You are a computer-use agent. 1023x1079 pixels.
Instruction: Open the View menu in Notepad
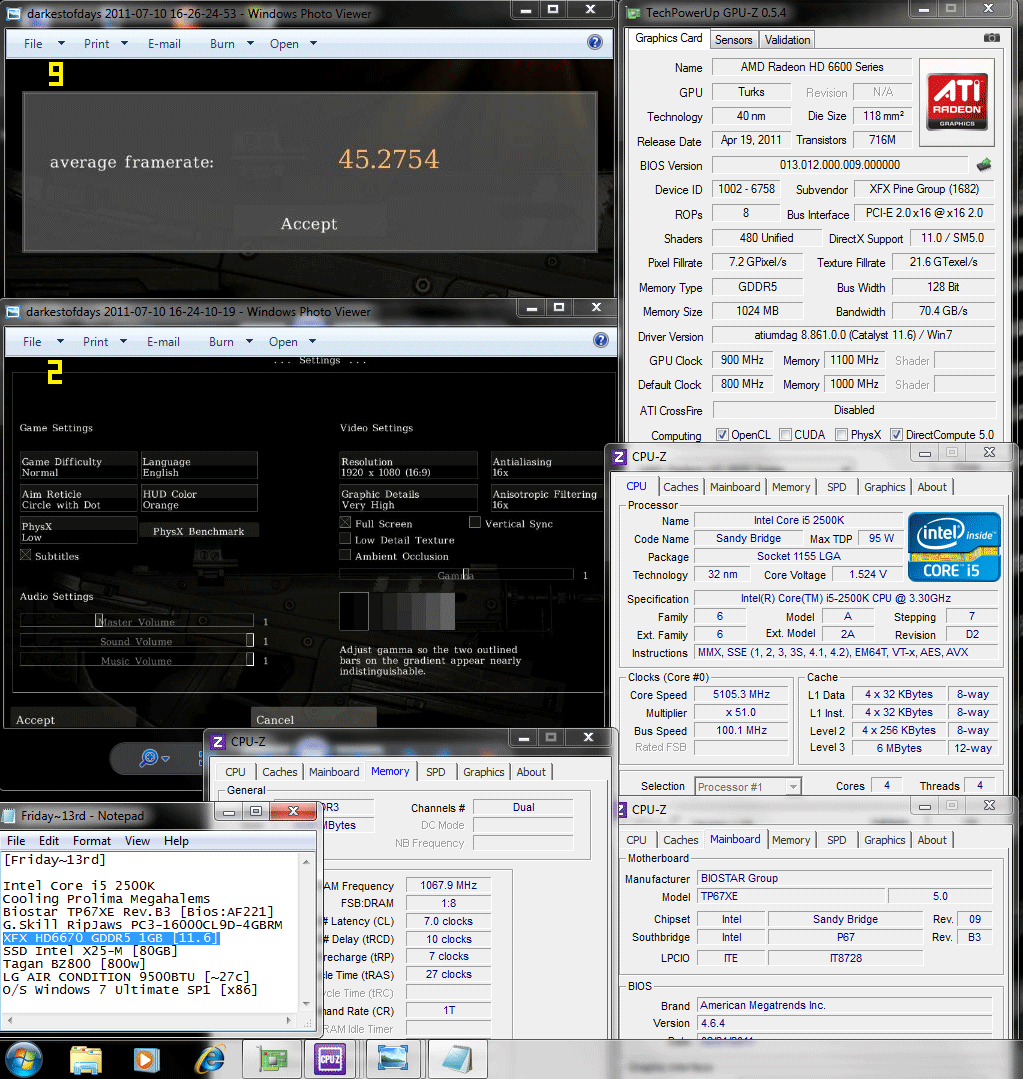pyautogui.click(x=137, y=841)
